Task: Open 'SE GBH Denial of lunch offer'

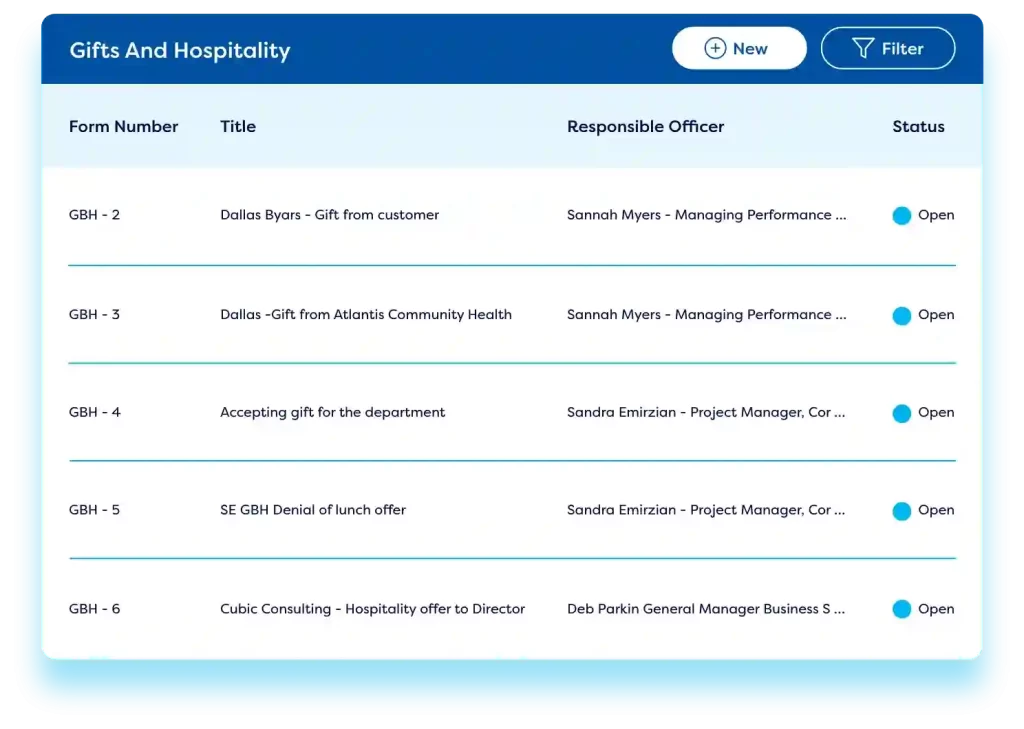Action: pos(313,510)
